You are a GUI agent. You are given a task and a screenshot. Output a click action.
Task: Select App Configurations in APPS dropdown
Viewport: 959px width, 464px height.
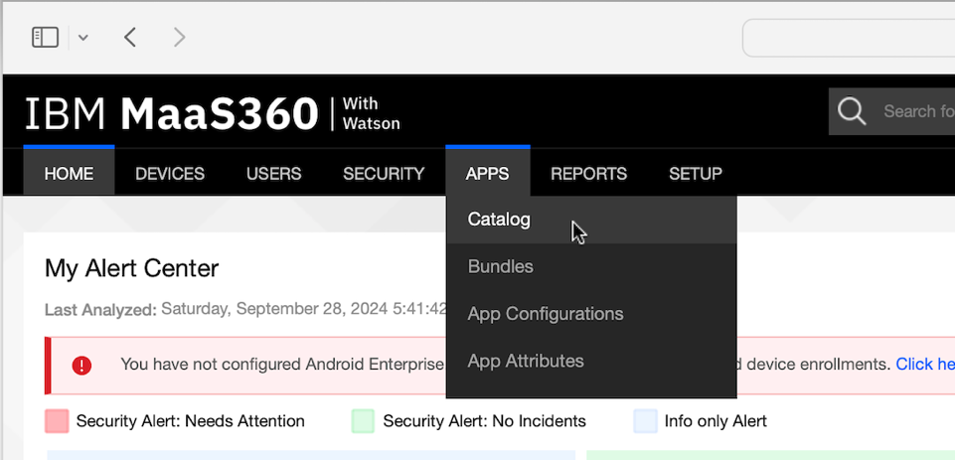591,314
